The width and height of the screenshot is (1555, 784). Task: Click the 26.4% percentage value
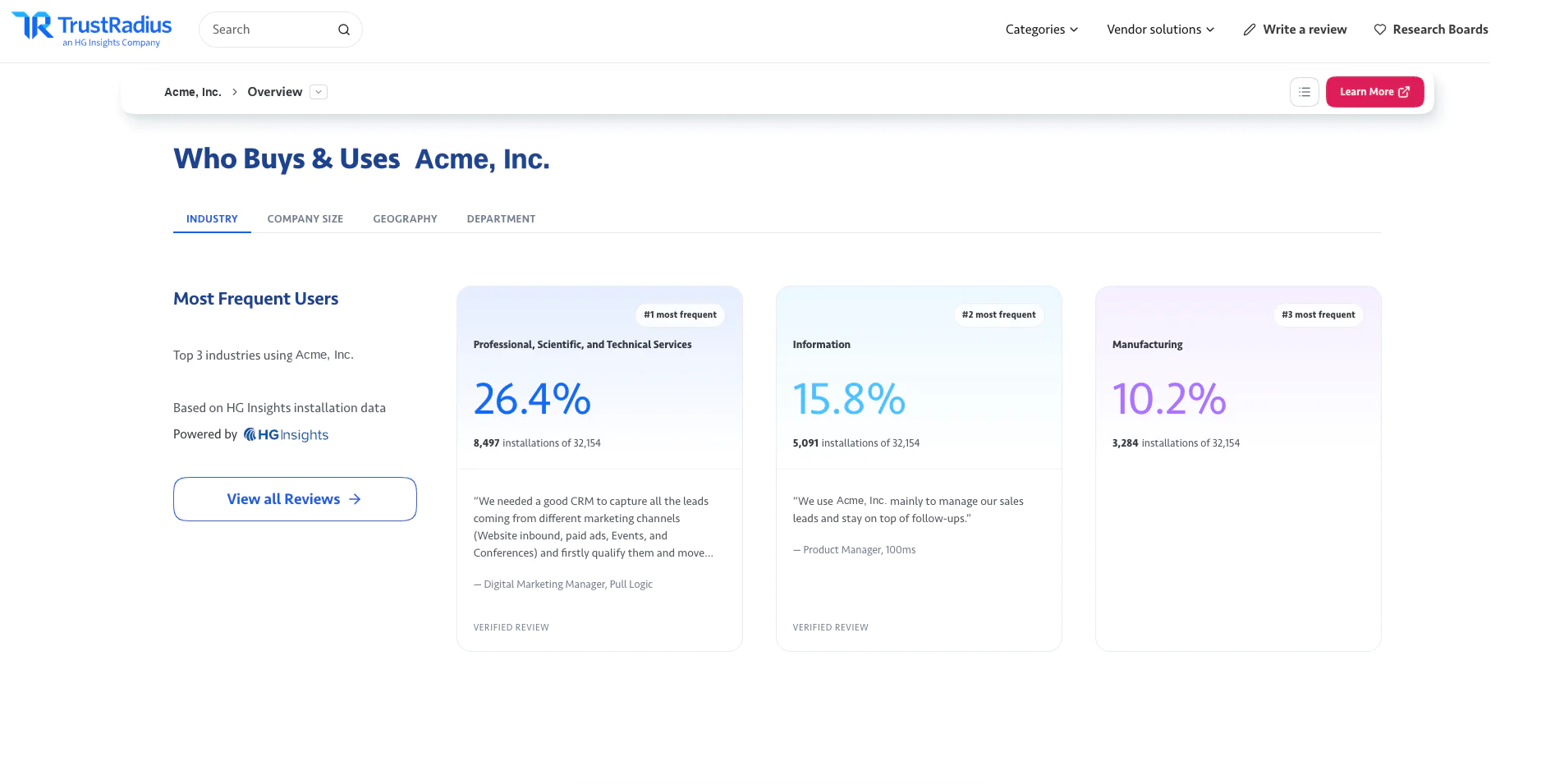click(x=532, y=399)
